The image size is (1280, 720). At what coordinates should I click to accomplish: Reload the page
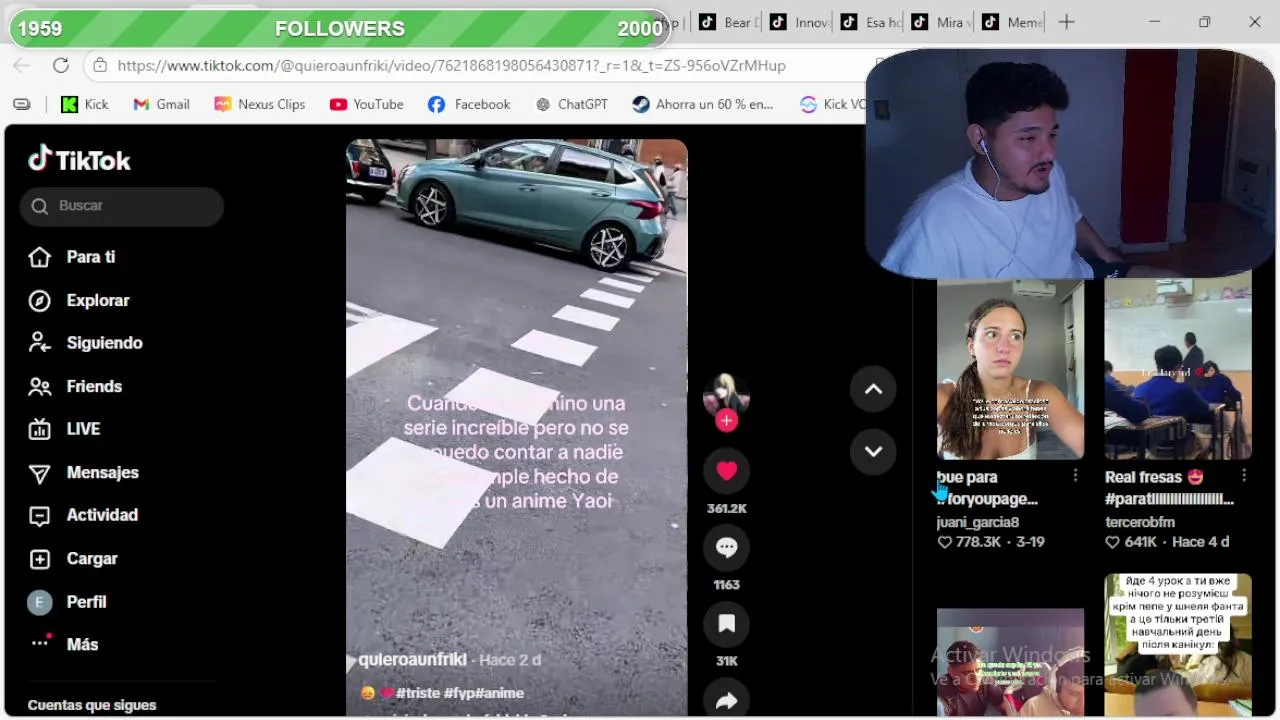tap(61, 66)
